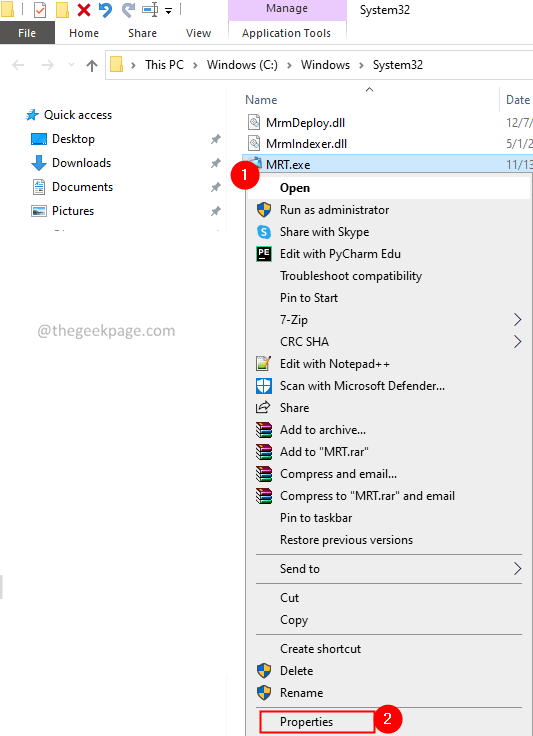The width and height of the screenshot is (533, 736).
Task: Click Windows (C:) in the address breadcrumb
Action: coord(242,65)
